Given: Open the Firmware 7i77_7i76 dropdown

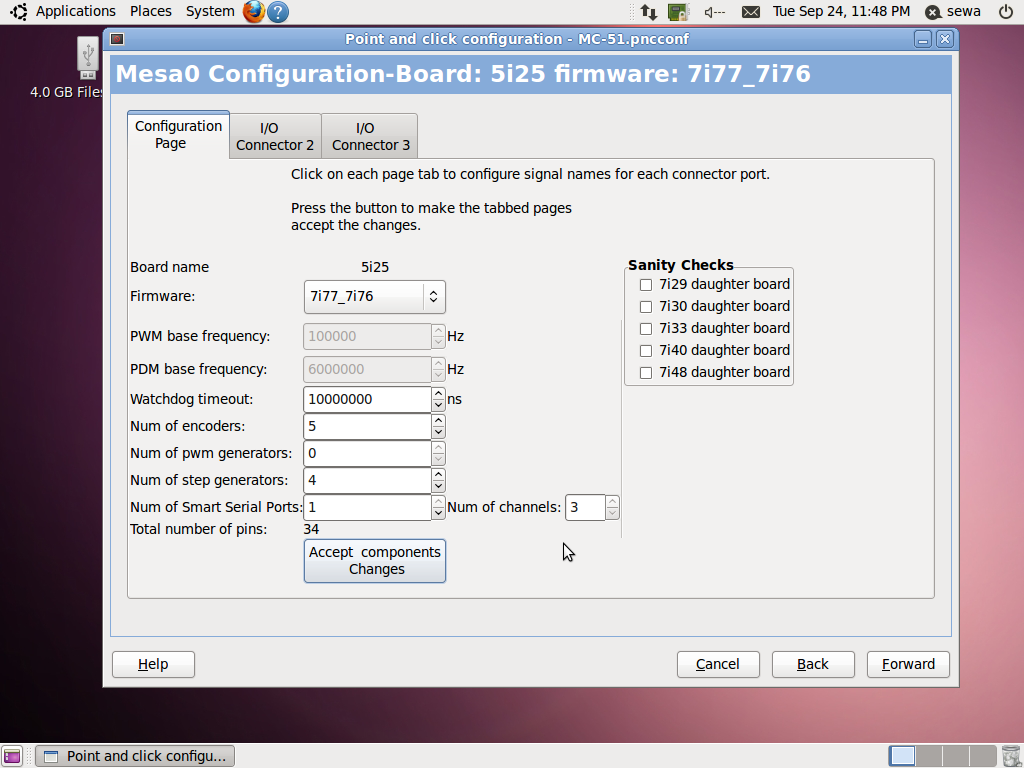Looking at the screenshot, I should tap(375, 296).
